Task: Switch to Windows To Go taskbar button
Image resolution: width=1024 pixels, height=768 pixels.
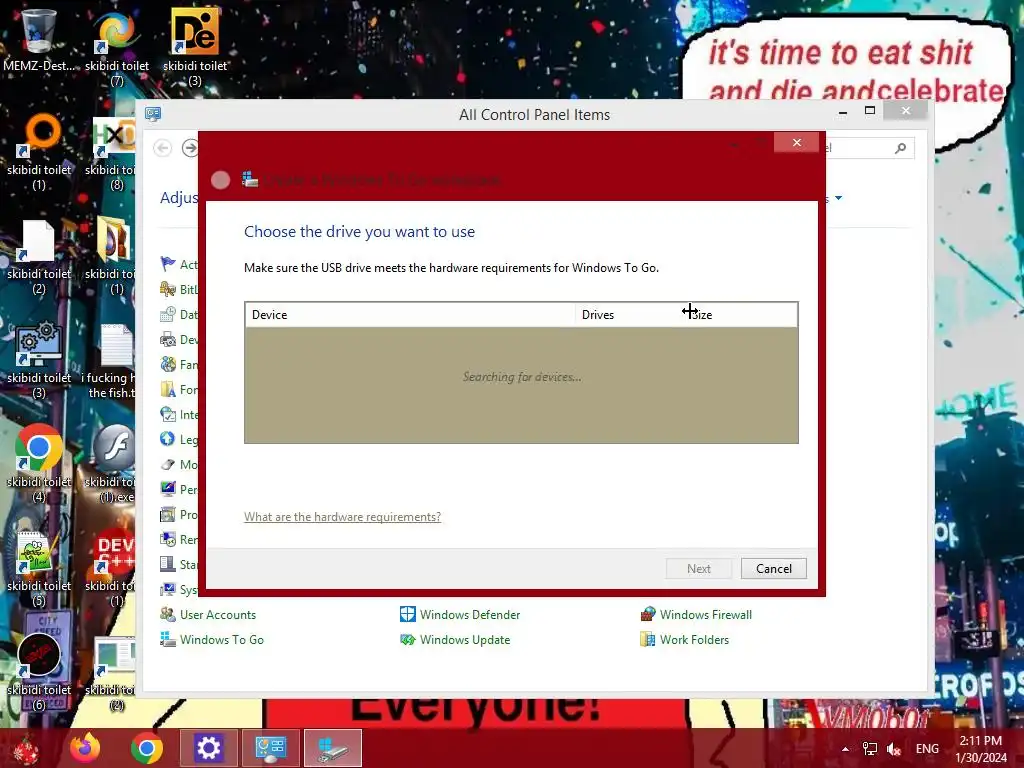Action: pos(332,748)
